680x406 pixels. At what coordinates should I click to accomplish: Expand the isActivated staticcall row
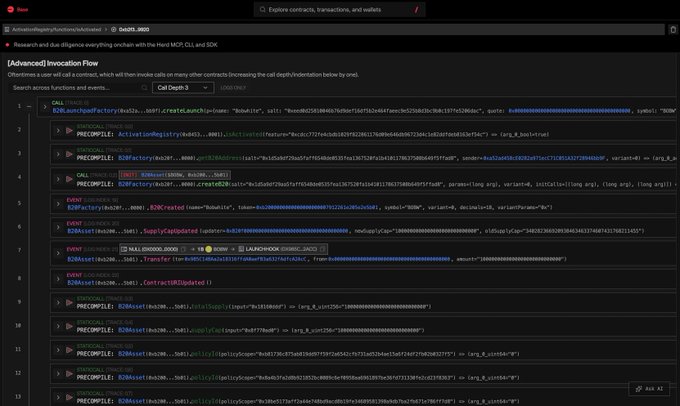(x=58, y=131)
